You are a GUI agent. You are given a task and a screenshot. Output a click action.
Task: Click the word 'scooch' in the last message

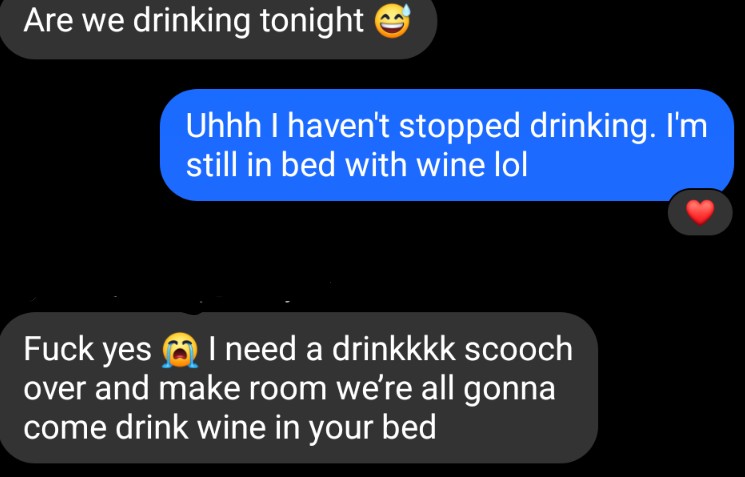tap(518, 349)
